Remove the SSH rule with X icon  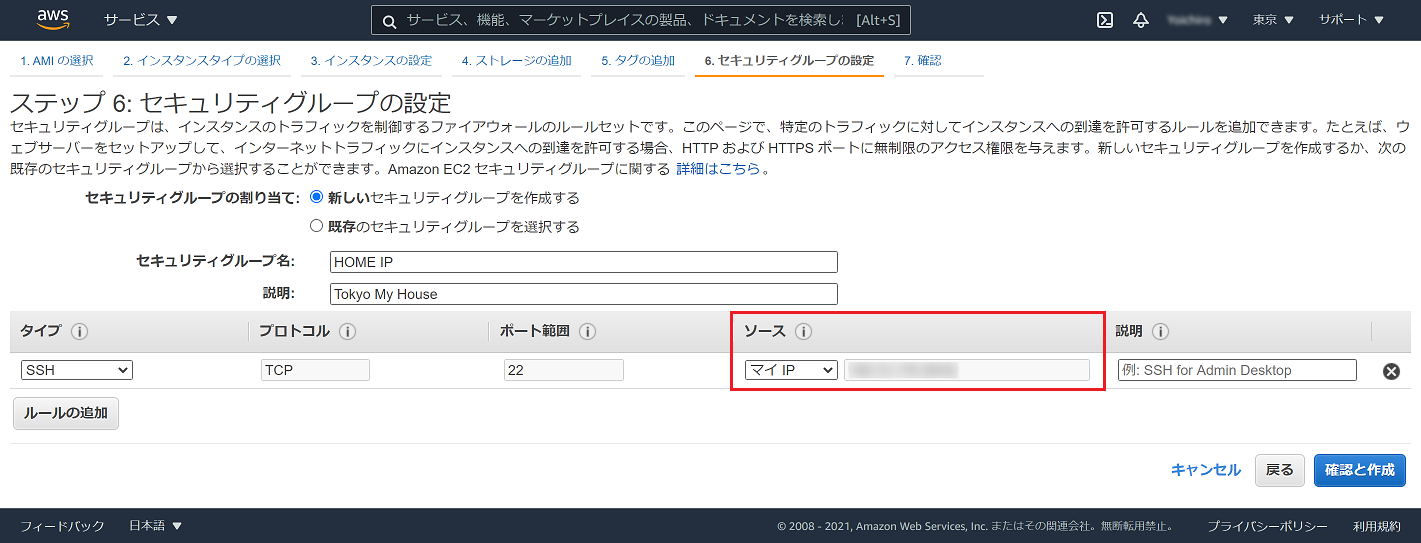[1391, 371]
